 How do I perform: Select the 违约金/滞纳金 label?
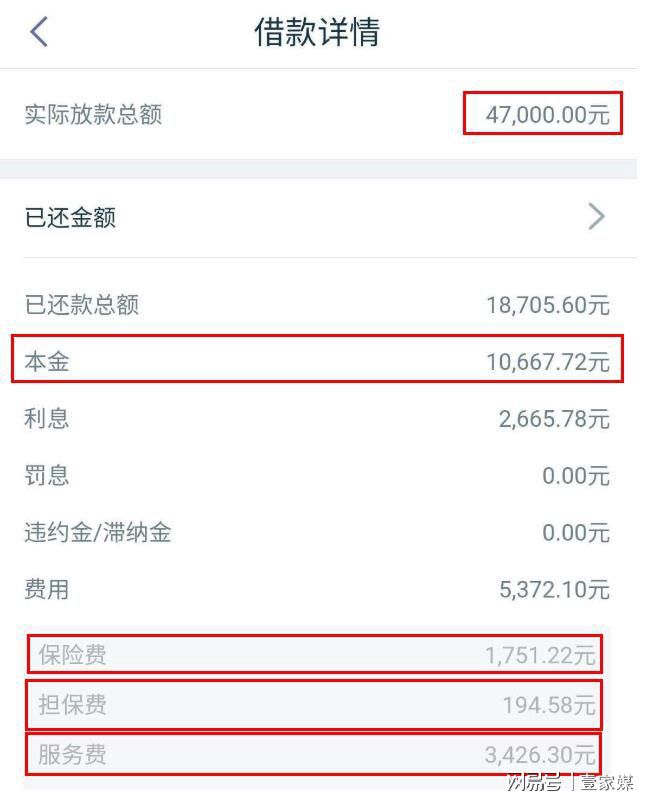point(98,532)
